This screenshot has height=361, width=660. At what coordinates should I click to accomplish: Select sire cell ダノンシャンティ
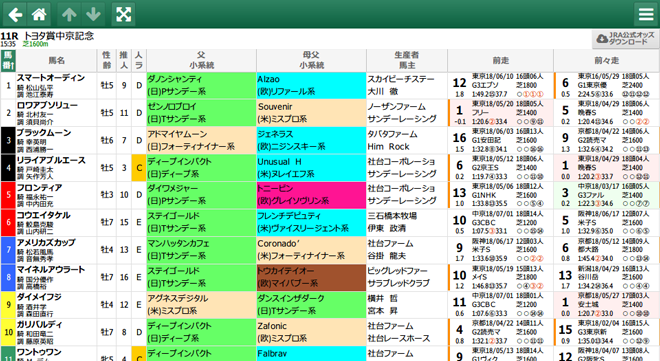coord(201,85)
